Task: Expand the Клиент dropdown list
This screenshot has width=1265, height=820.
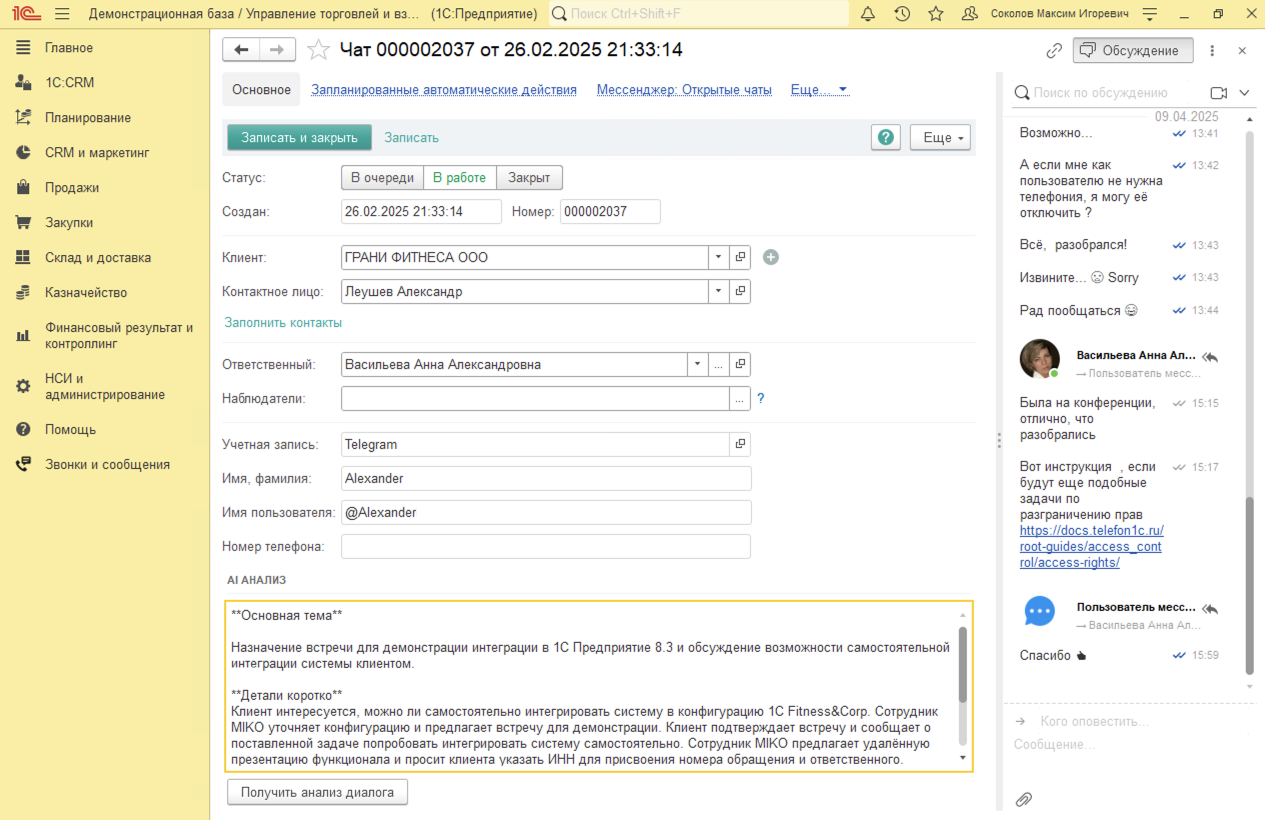Action: click(x=718, y=258)
